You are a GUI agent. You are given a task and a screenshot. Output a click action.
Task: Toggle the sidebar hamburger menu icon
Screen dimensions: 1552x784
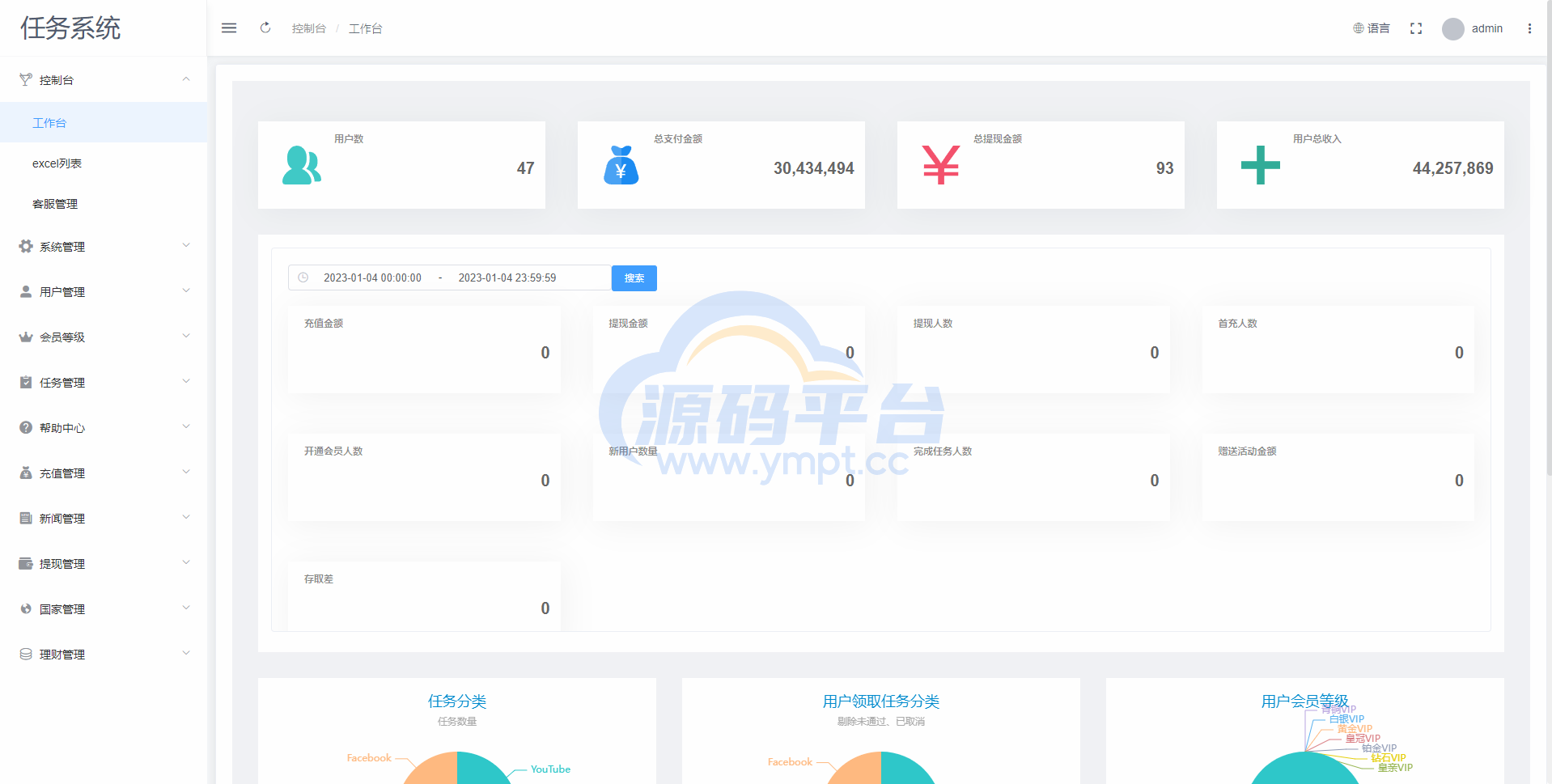[x=229, y=28]
